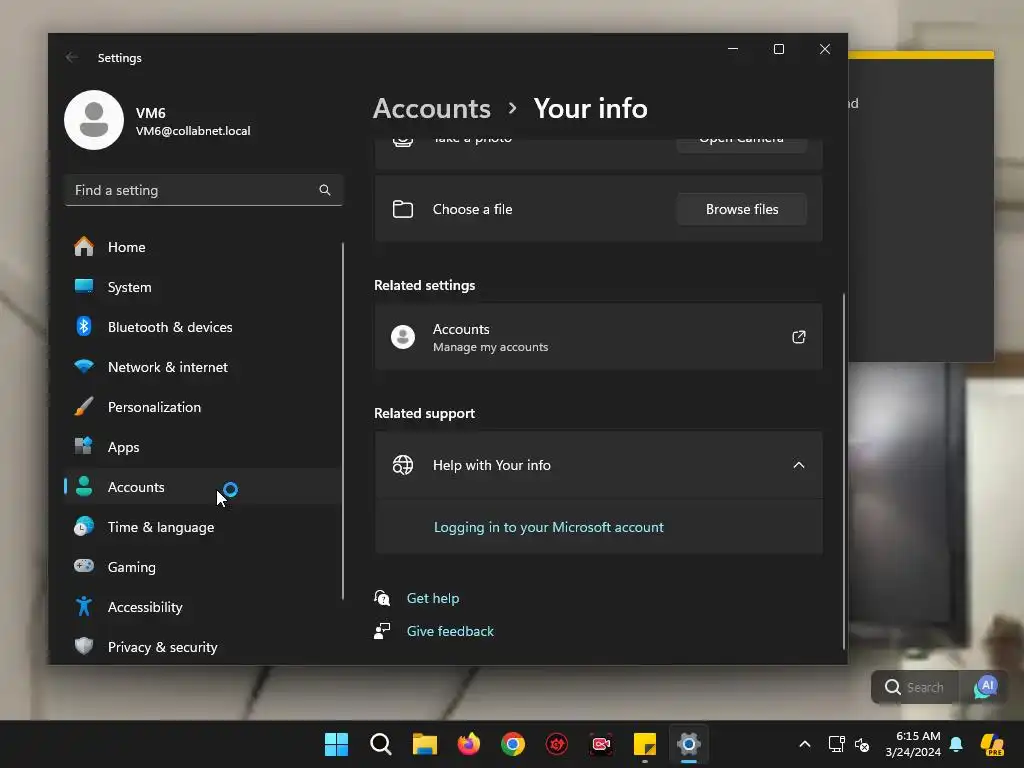Screen dimensions: 1024x768
Task: Click the notification bell icon
Action: pyautogui.click(x=956, y=744)
